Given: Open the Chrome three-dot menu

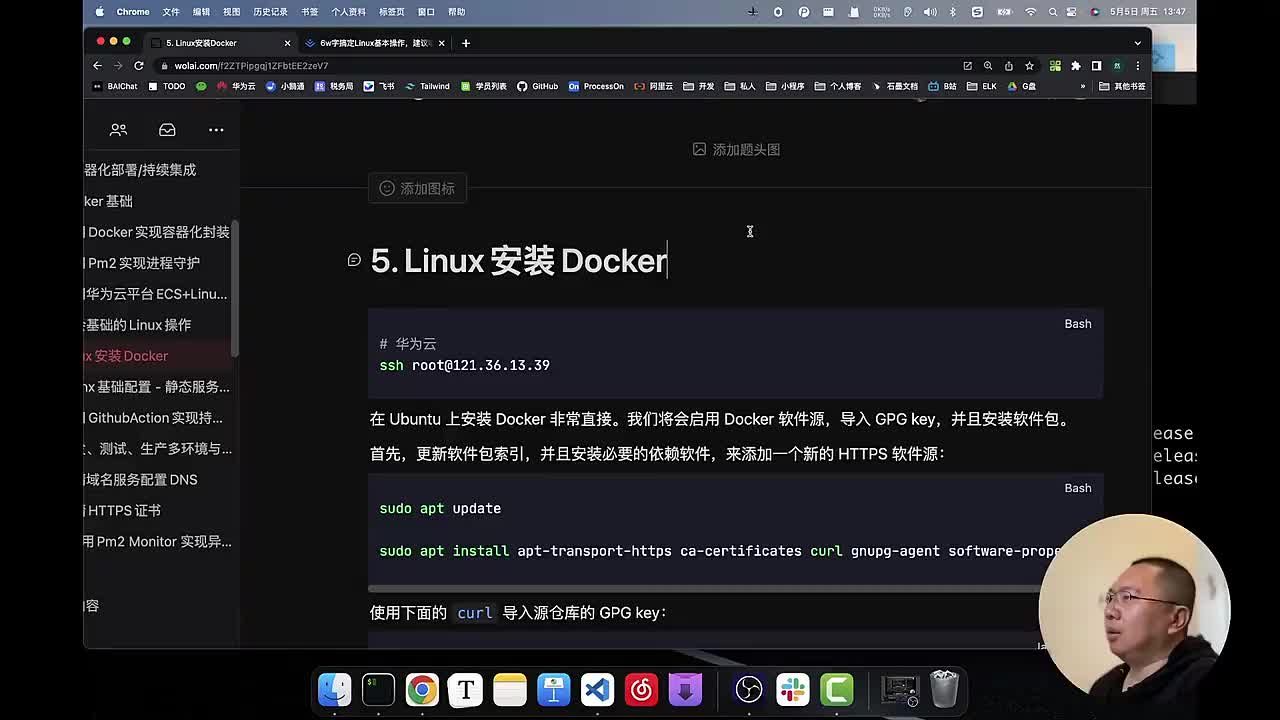Looking at the screenshot, I should coord(1137,66).
